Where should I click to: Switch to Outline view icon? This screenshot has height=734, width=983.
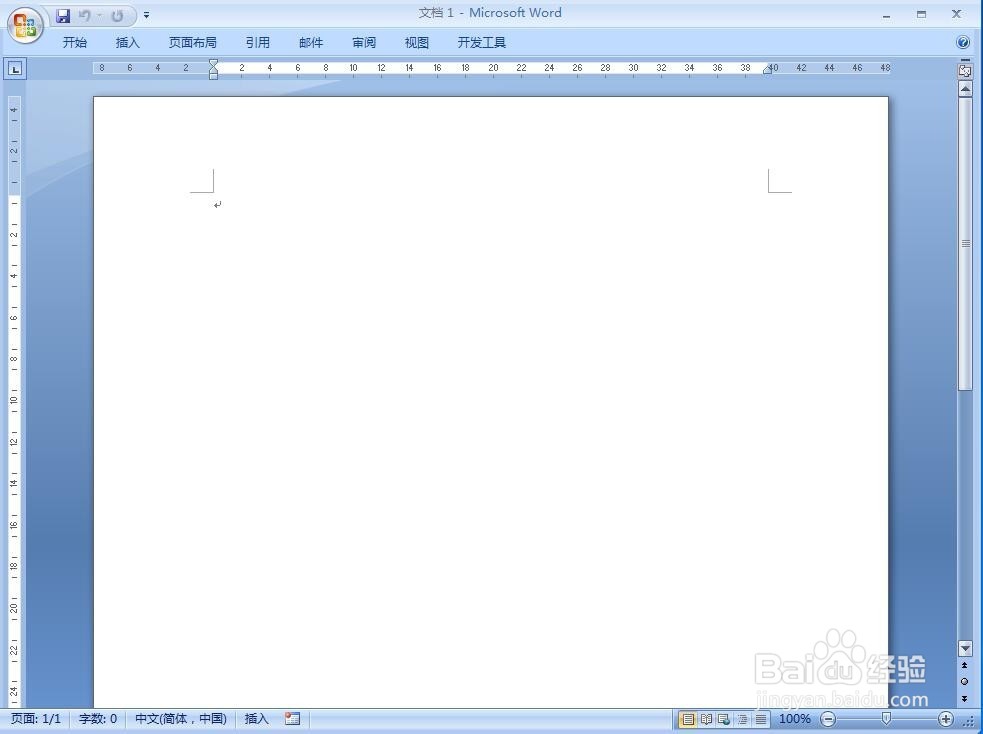(742, 719)
